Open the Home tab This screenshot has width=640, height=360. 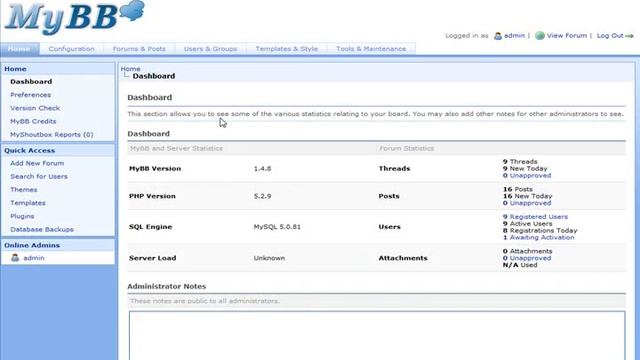coord(20,49)
